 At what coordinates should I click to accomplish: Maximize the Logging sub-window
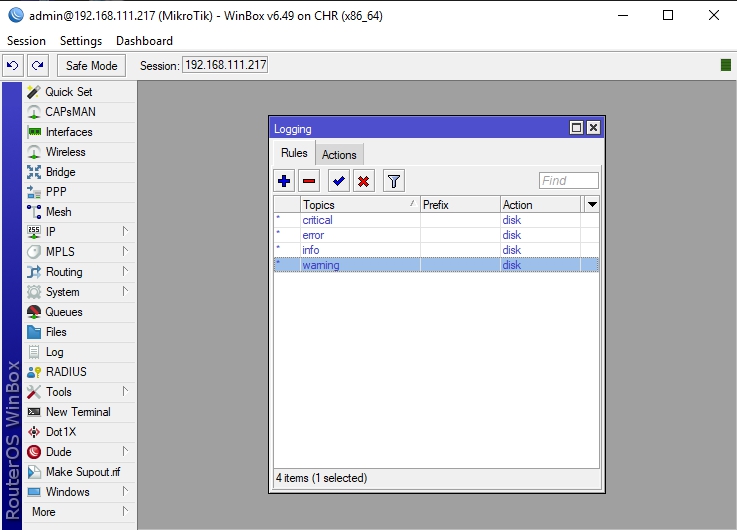click(576, 128)
